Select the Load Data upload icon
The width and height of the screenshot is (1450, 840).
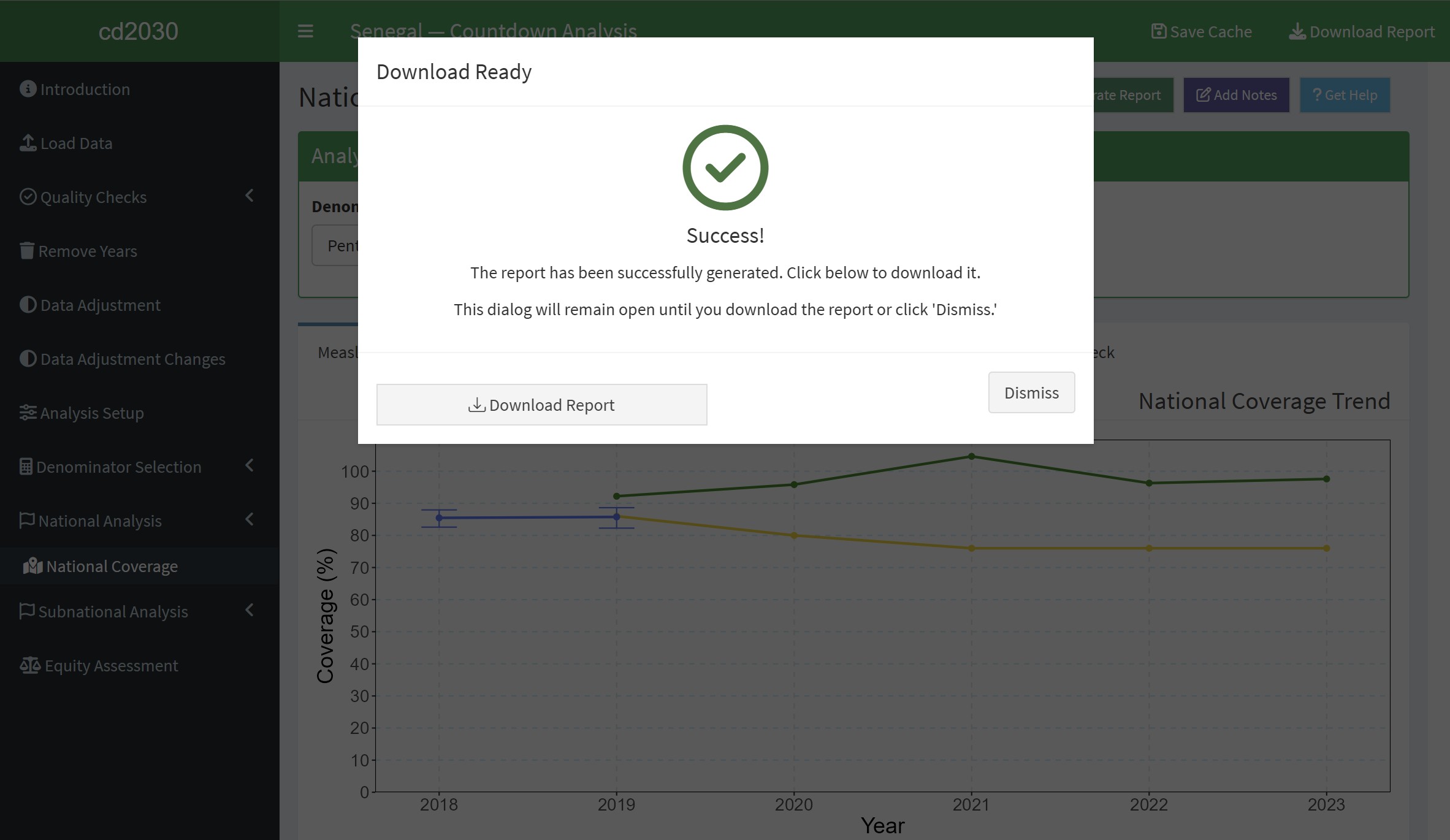click(x=27, y=142)
